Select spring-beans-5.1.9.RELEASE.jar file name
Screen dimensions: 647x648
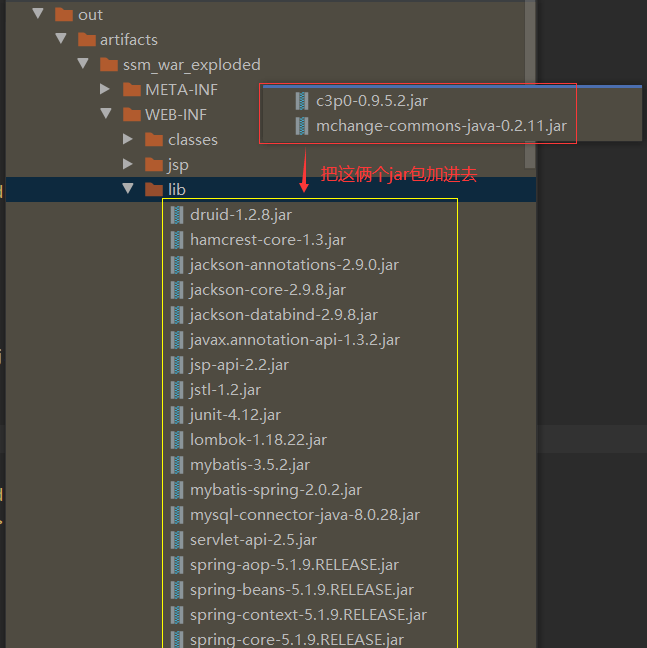302,590
